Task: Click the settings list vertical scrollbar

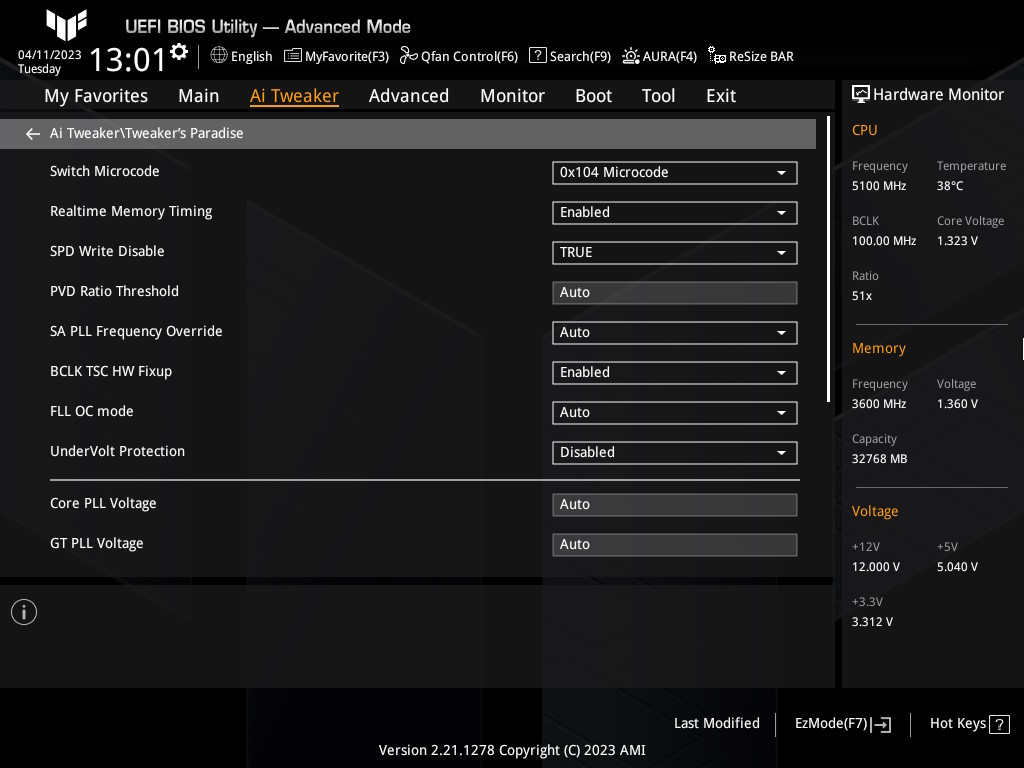Action: click(828, 260)
